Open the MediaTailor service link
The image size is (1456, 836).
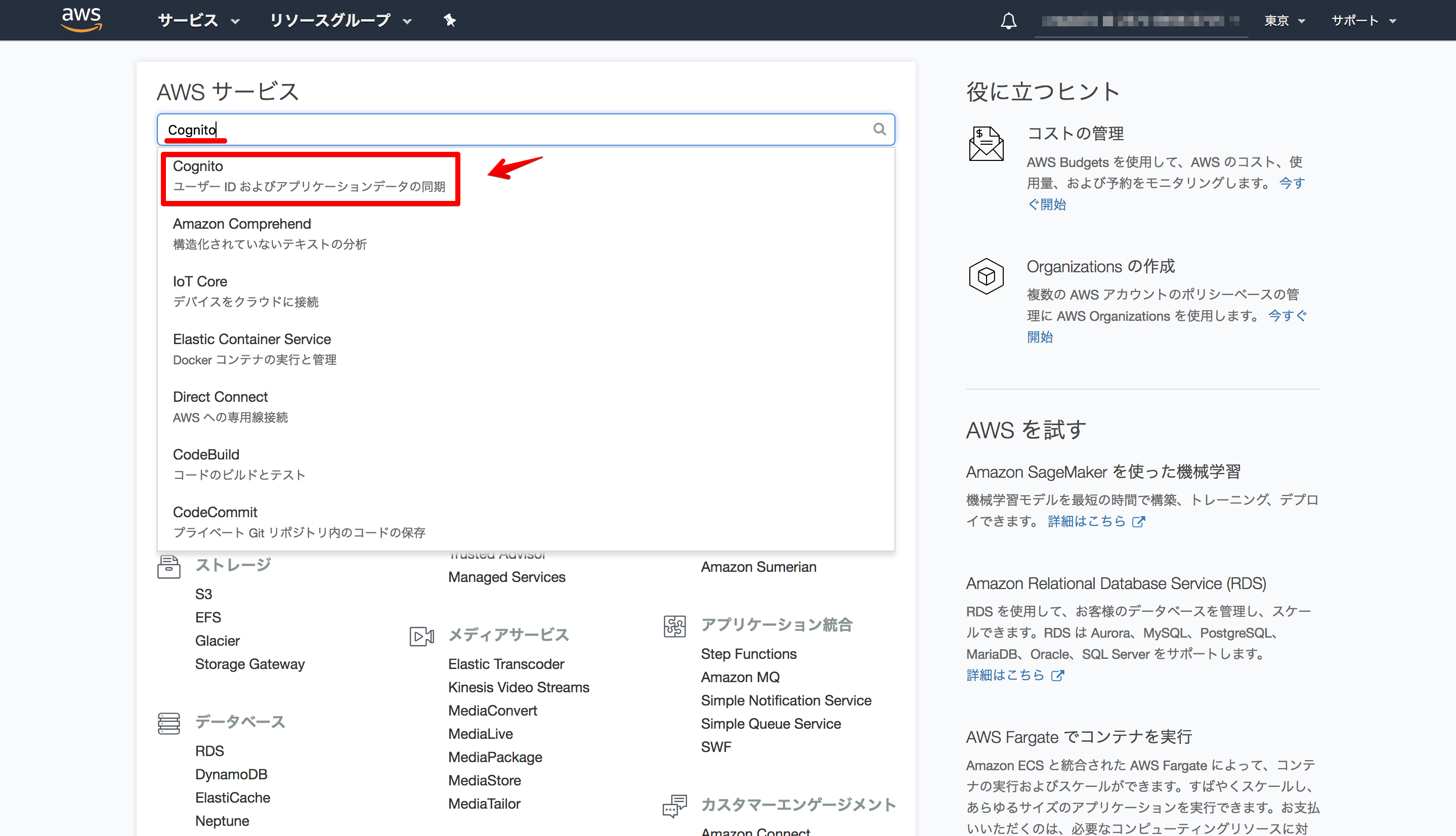pyautogui.click(x=484, y=804)
